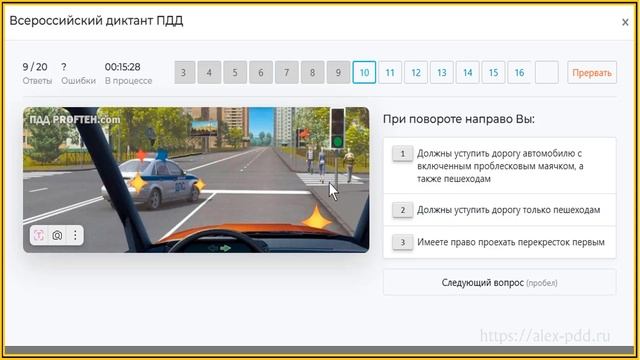
Task: Click the Ошибки question mark value
Action: point(64,67)
